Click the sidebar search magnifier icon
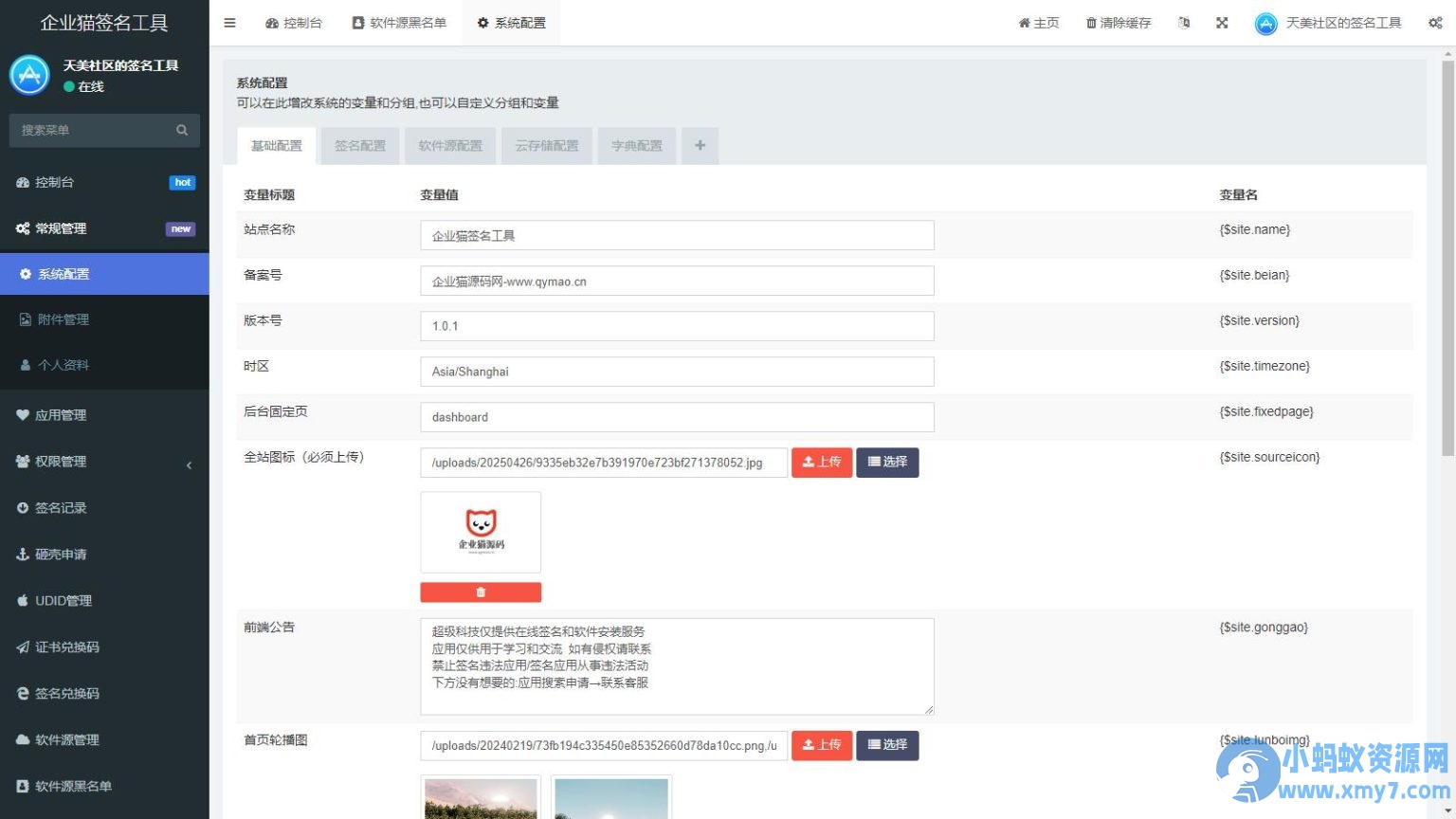This screenshot has width=1456, height=819. [182, 130]
